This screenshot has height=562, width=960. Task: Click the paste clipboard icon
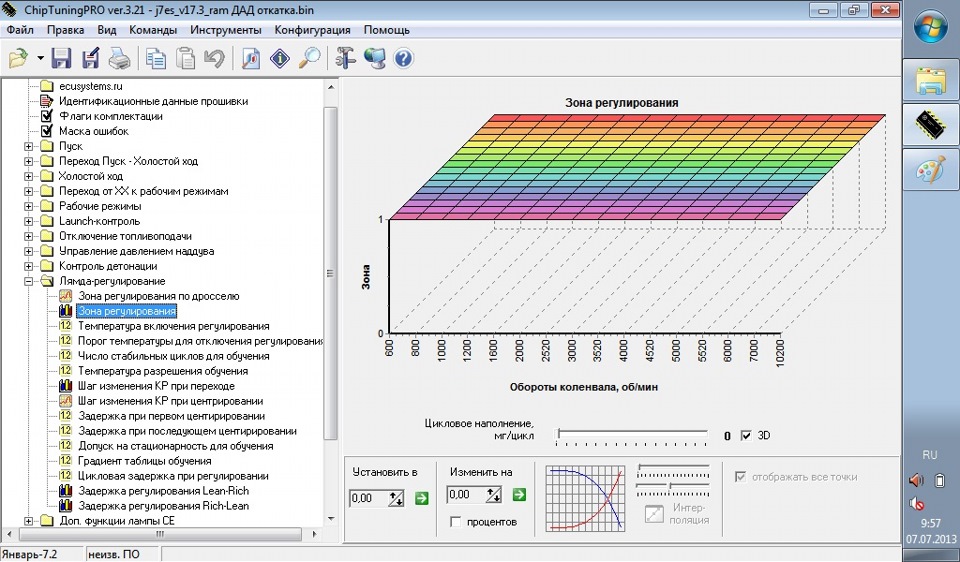[x=185, y=58]
